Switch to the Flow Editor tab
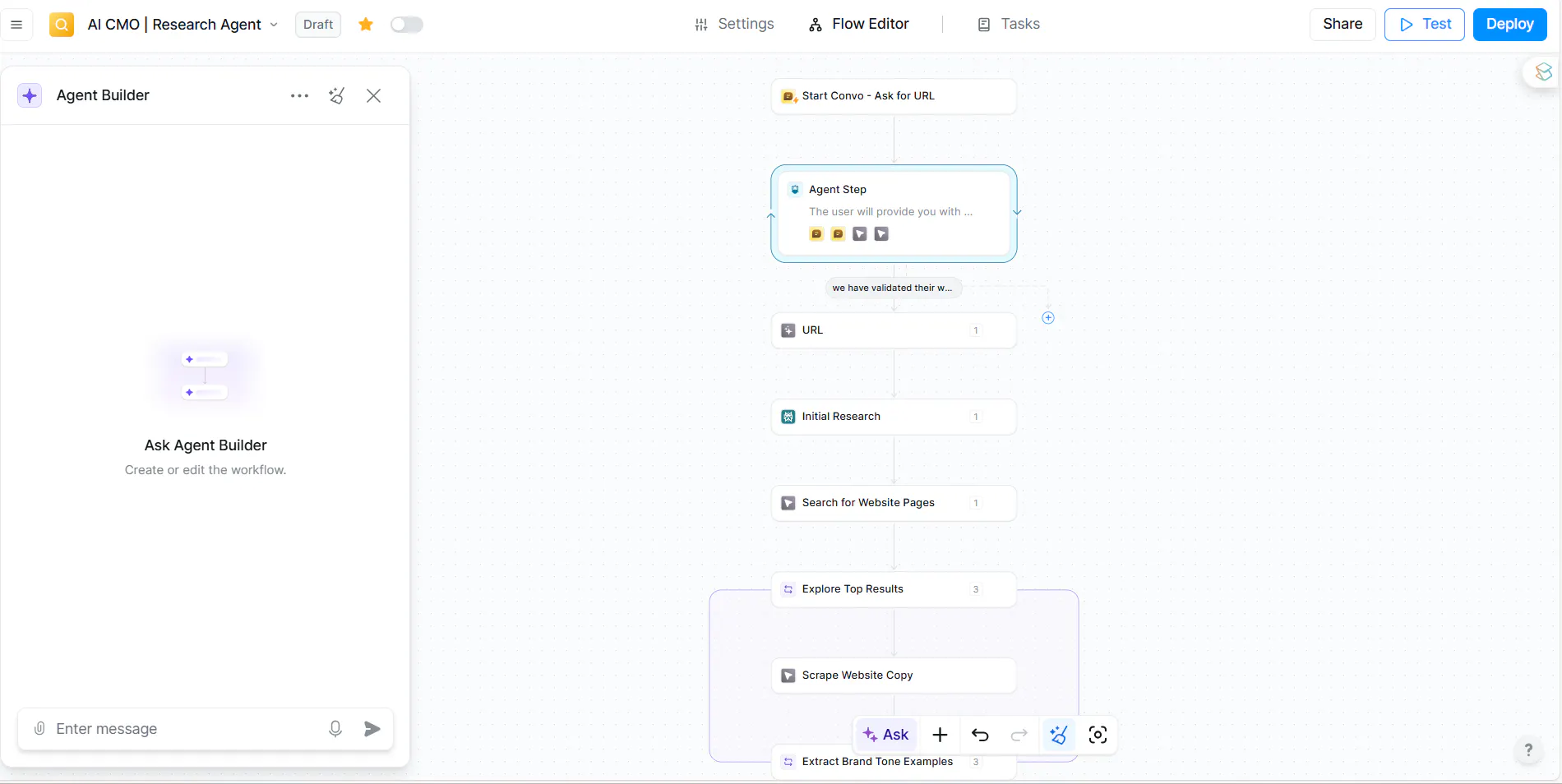 (x=859, y=25)
